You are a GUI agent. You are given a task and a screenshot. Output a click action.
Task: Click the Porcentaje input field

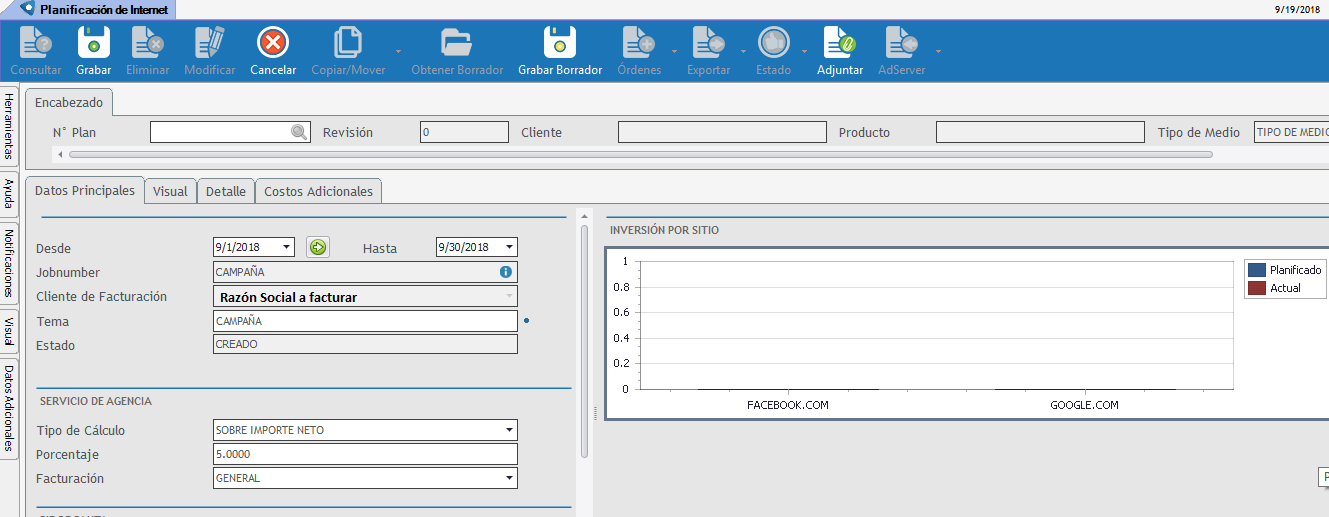[x=365, y=455]
